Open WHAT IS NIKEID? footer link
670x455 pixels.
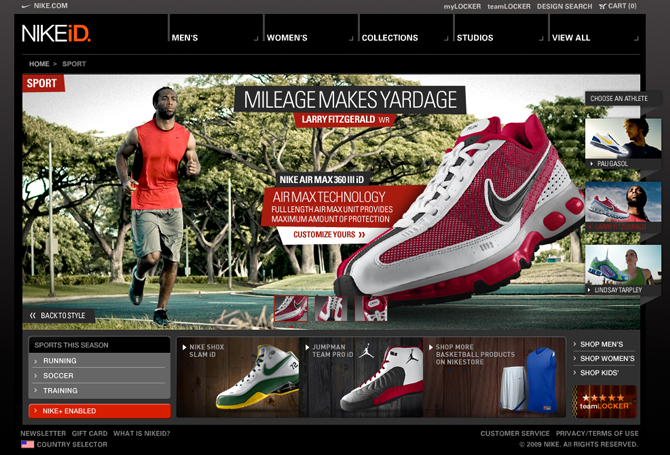point(141,433)
